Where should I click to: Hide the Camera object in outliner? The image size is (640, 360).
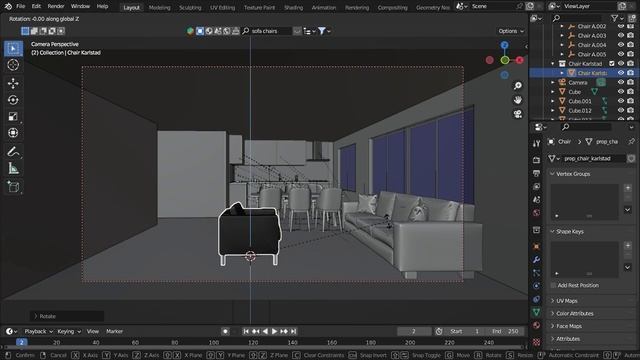click(x=621, y=82)
